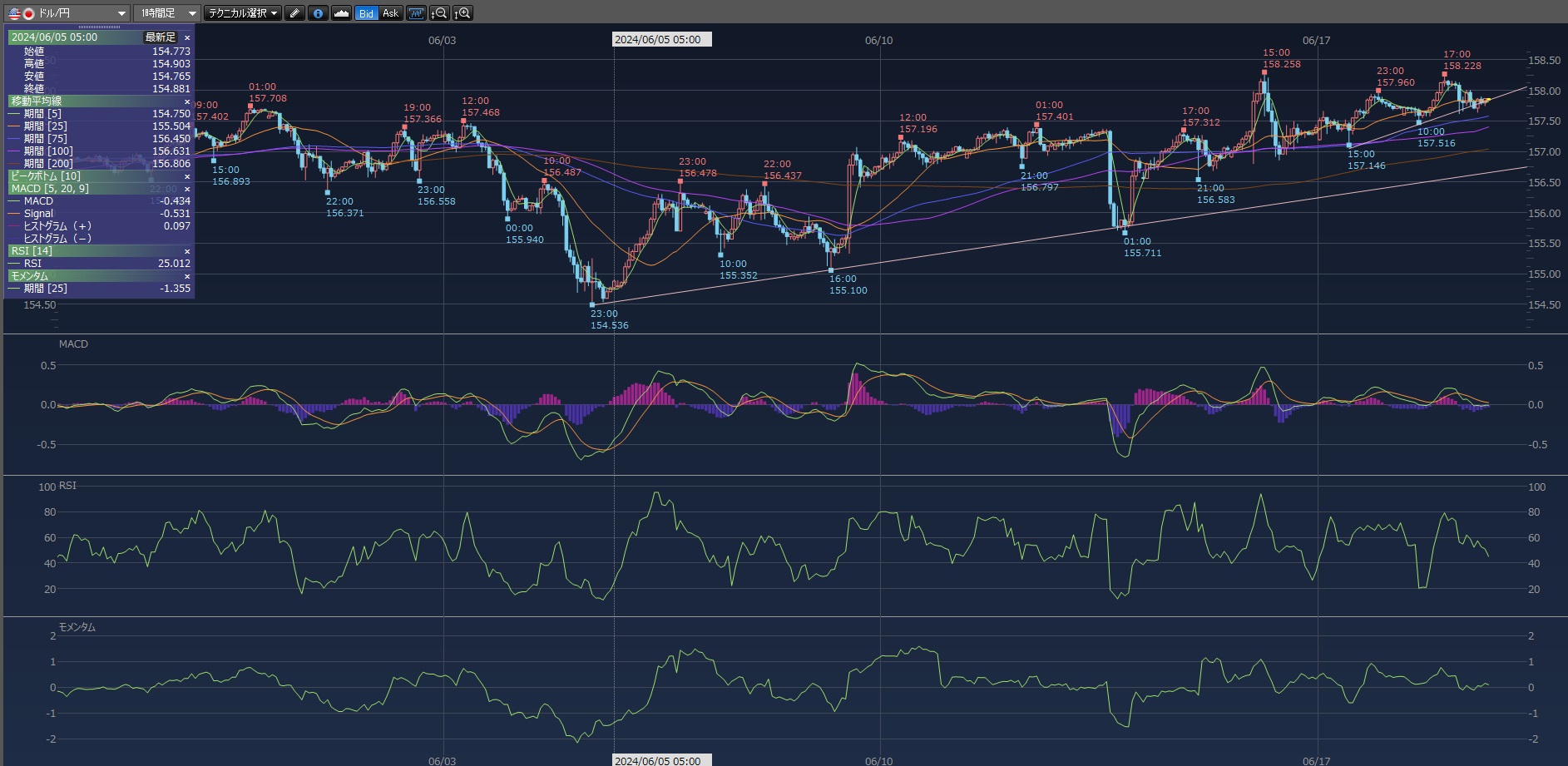Viewport: 1568px width, 766px height.
Task: Click the blue info icon
Action: tap(318, 13)
